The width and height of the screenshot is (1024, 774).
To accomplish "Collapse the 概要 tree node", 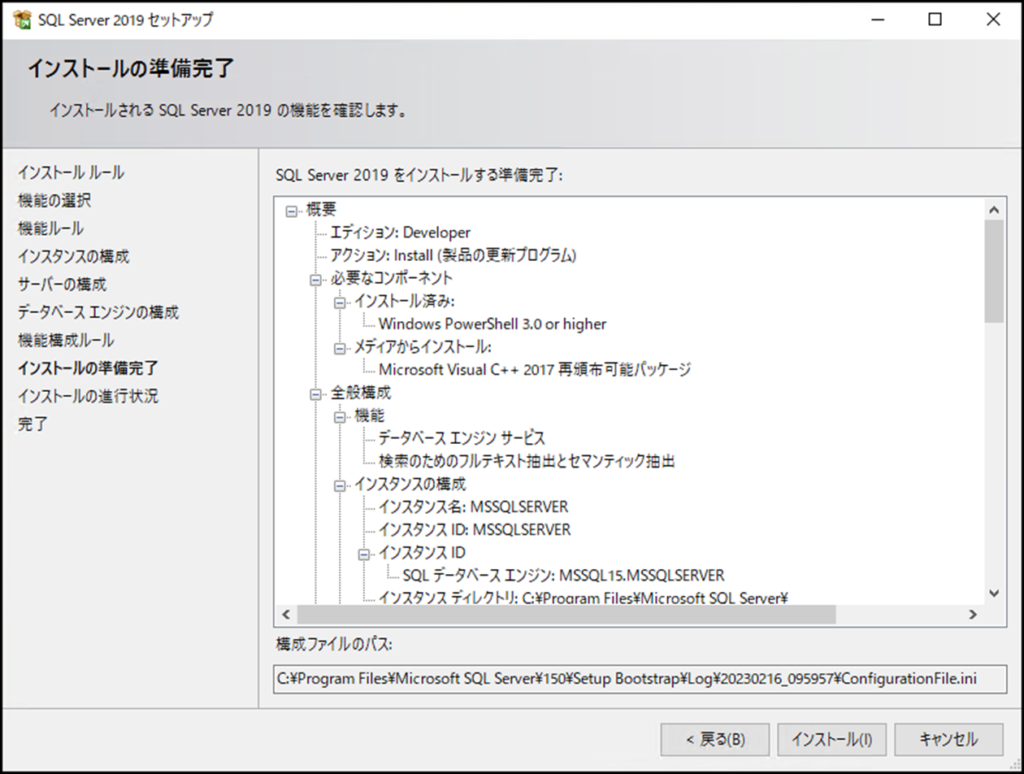I will click(x=291, y=211).
